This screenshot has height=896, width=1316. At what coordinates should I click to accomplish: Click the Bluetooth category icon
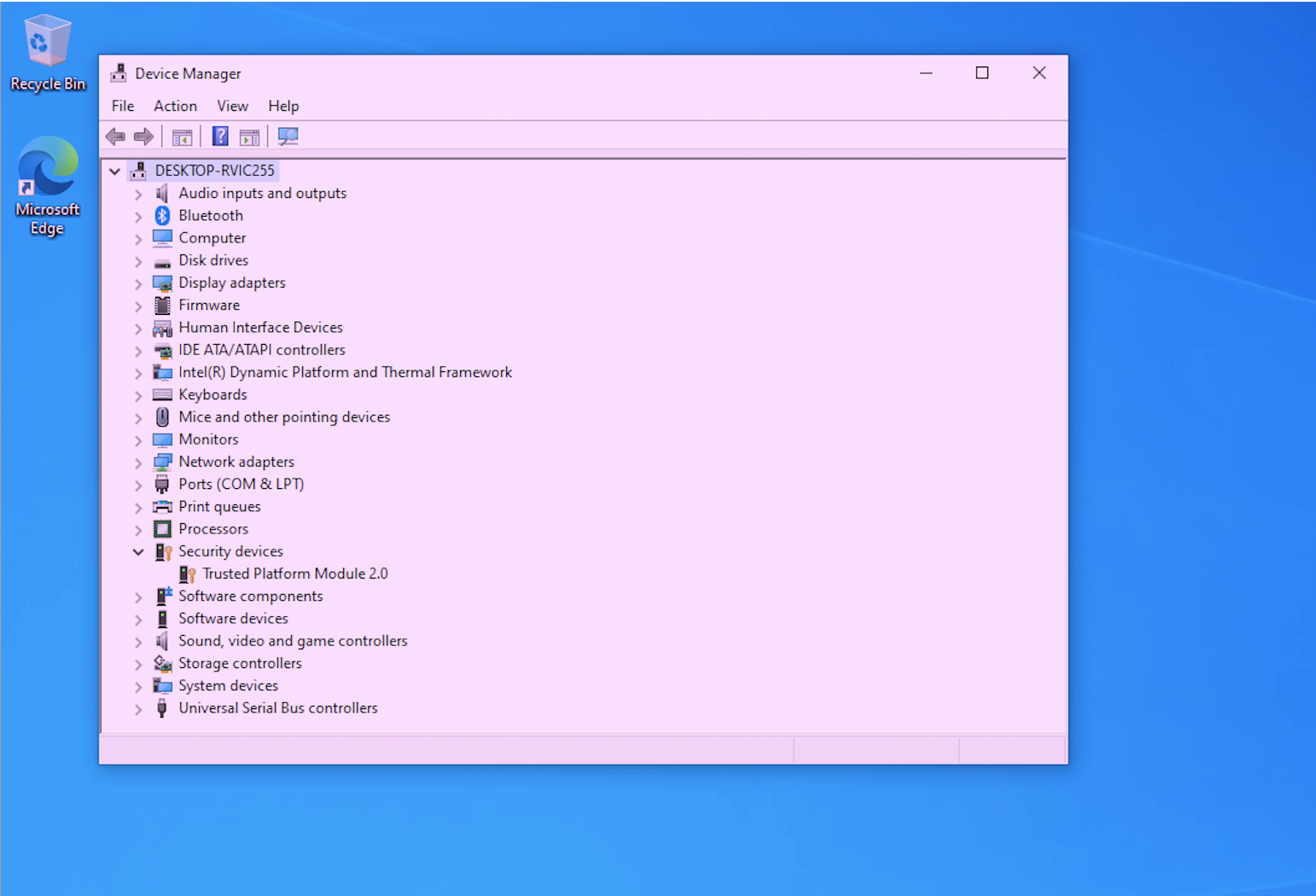click(x=162, y=216)
